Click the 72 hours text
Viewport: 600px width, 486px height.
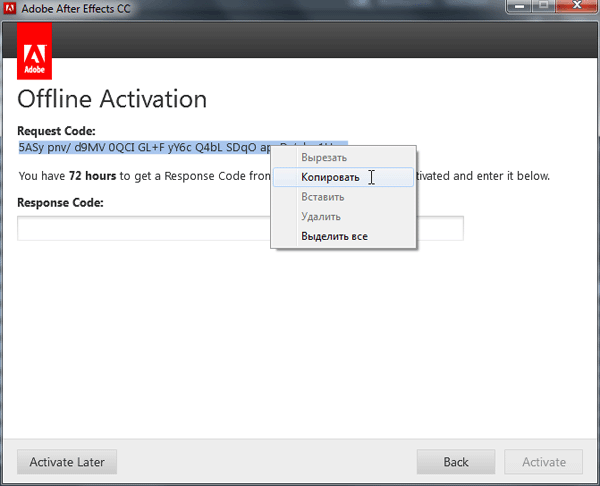93,176
